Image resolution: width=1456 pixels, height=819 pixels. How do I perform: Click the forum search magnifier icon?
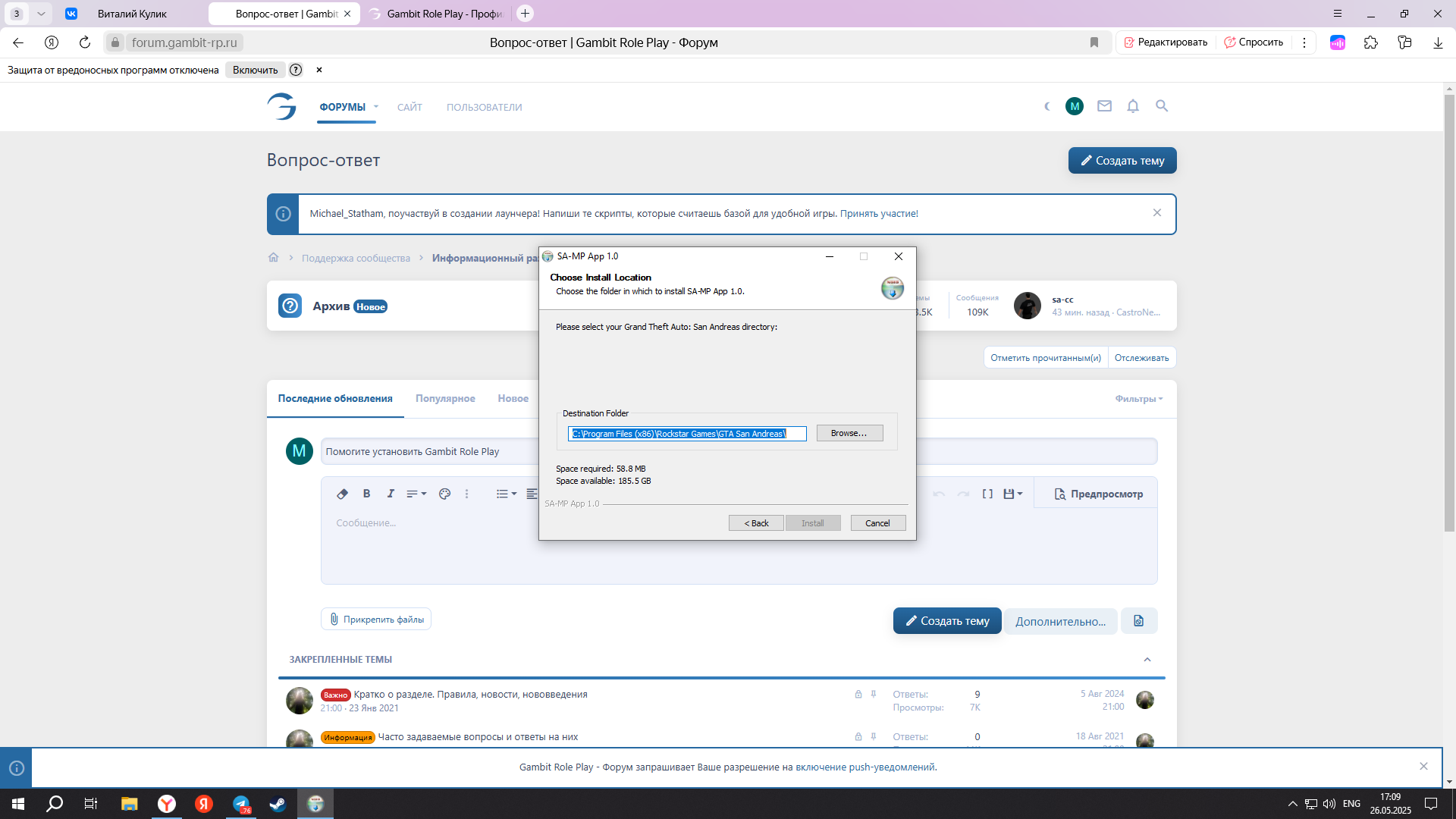pos(1162,107)
